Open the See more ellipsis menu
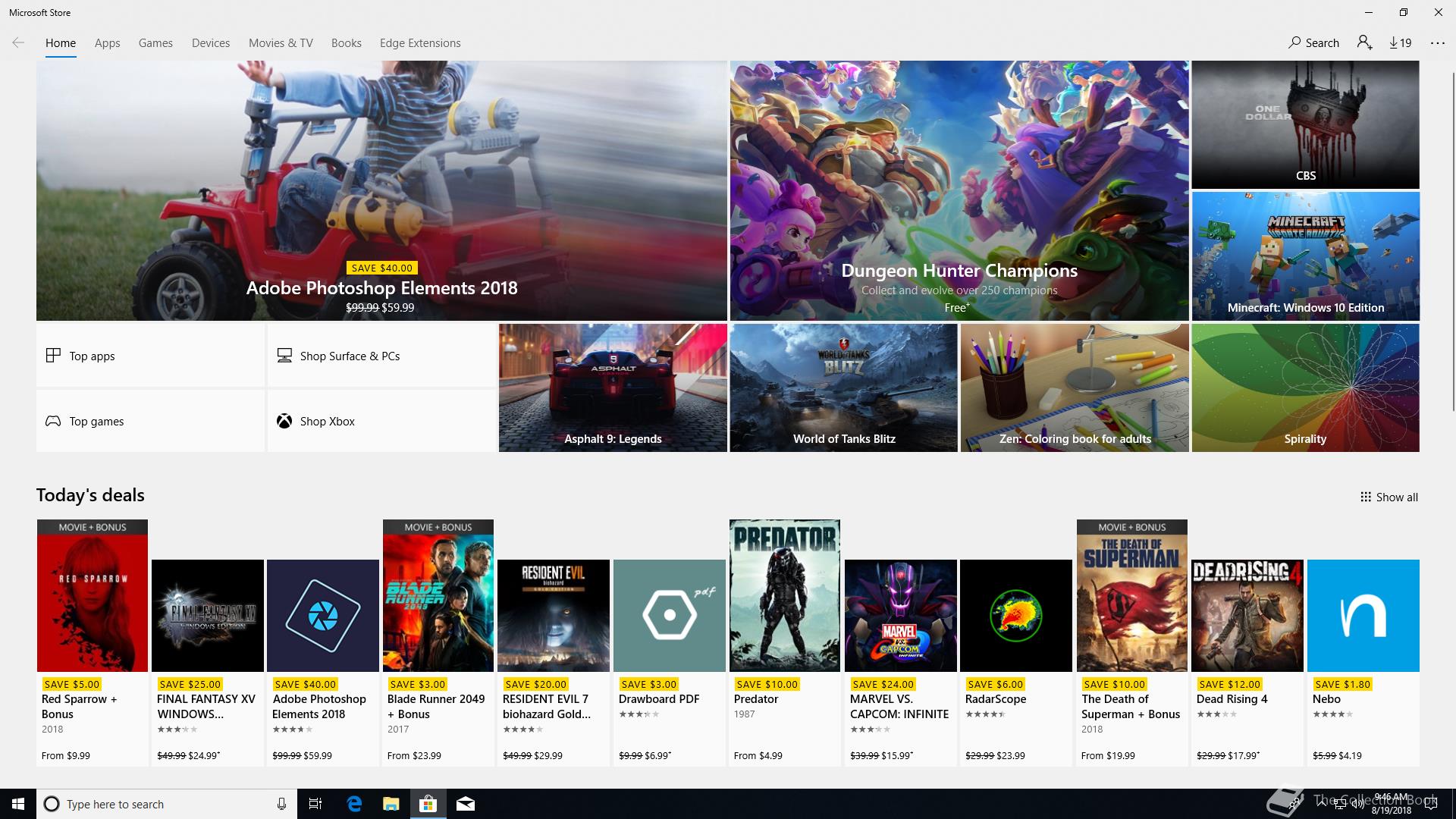Viewport: 1456px width, 819px height. pos(1438,42)
